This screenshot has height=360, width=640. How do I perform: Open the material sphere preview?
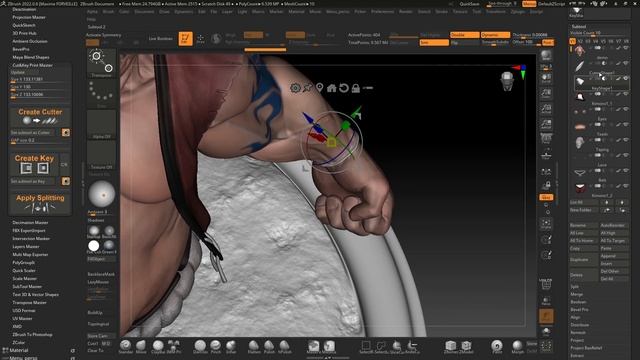coord(101,194)
